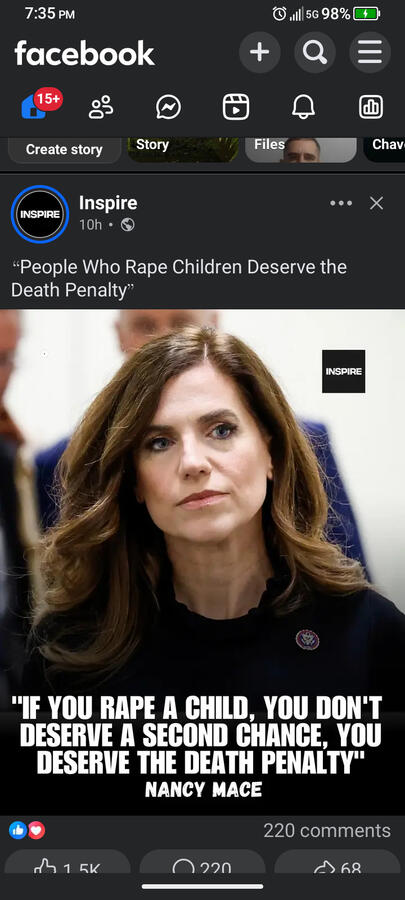
Task: Open the Notifications bell icon
Action: [303, 107]
